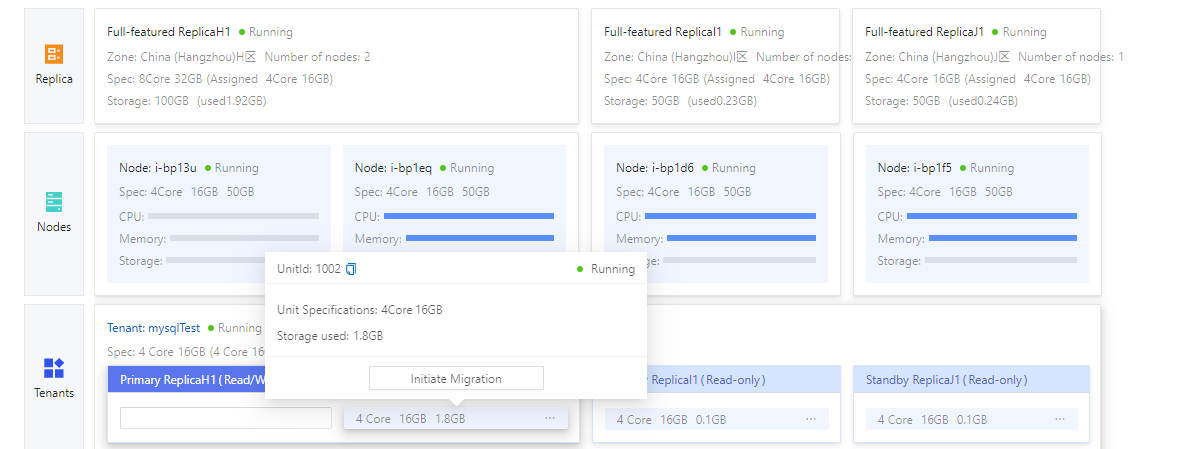The image size is (1178, 449).
Task: Select node card i-bp1f5
Action: click(x=977, y=214)
